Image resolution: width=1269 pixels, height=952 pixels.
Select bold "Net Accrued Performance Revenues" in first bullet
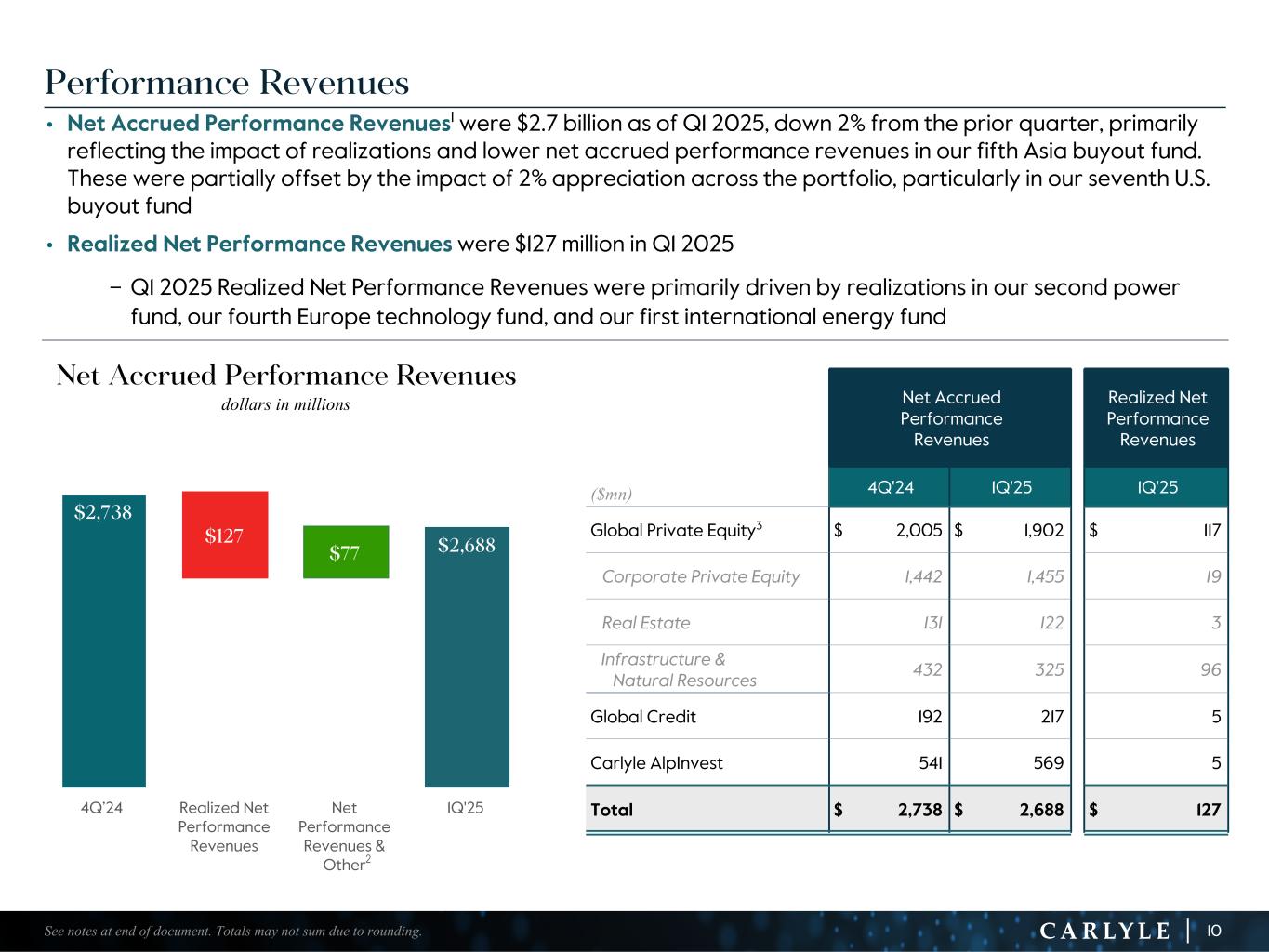pyautogui.click(x=258, y=124)
